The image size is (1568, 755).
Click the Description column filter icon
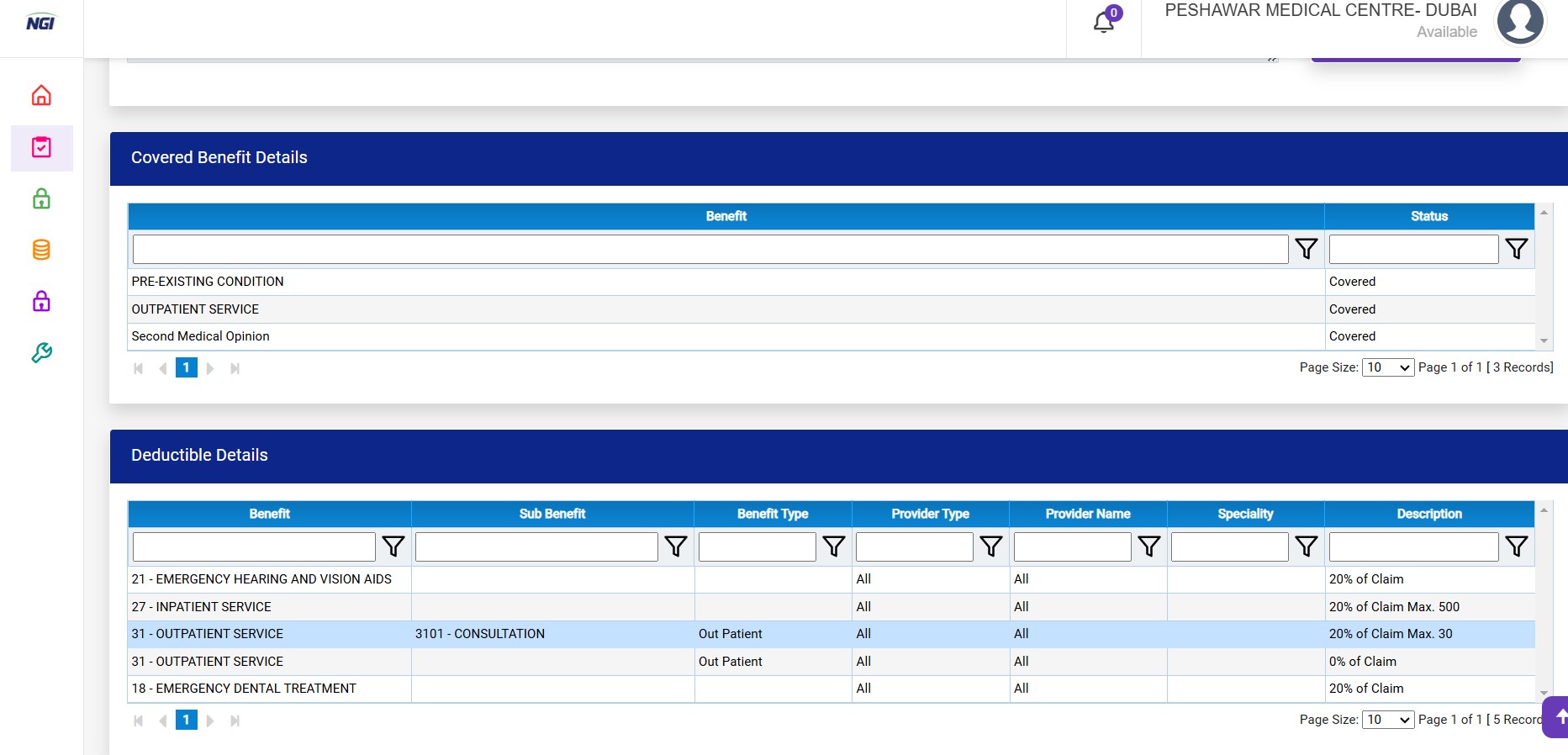point(1516,546)
